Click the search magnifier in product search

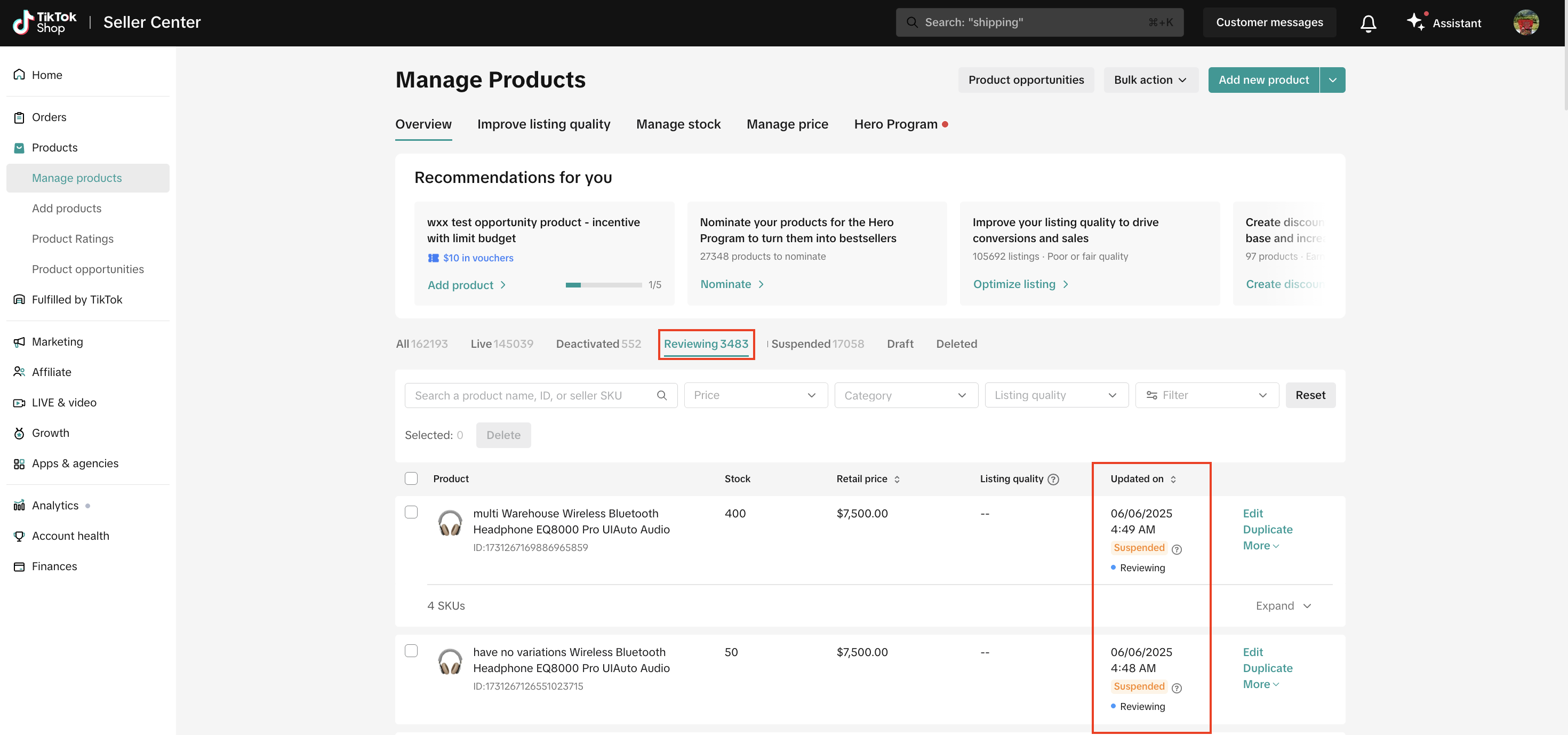pyautogui.click(x=662, y=395)
